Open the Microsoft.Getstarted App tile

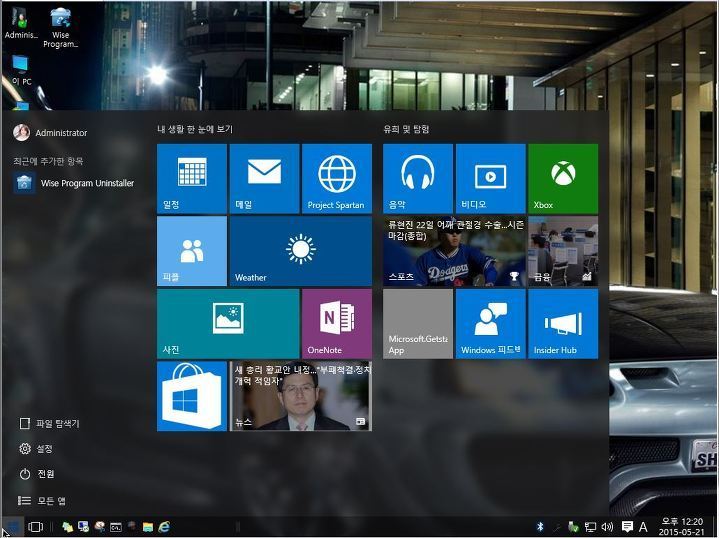point(418,323)
